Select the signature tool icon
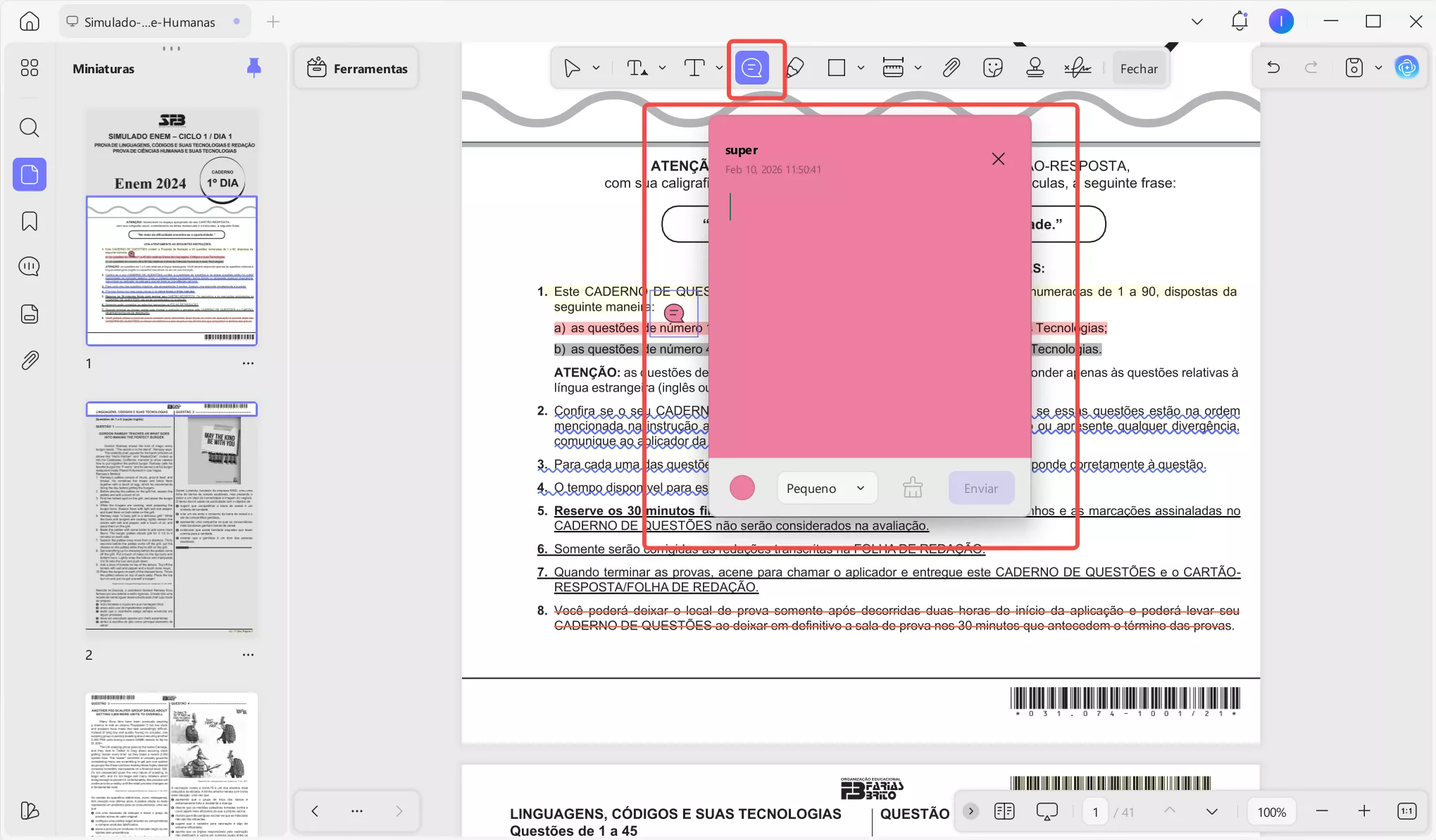Image resolution: width=1436 pixels, height=840 pixels. click(x=1078, y=68)
